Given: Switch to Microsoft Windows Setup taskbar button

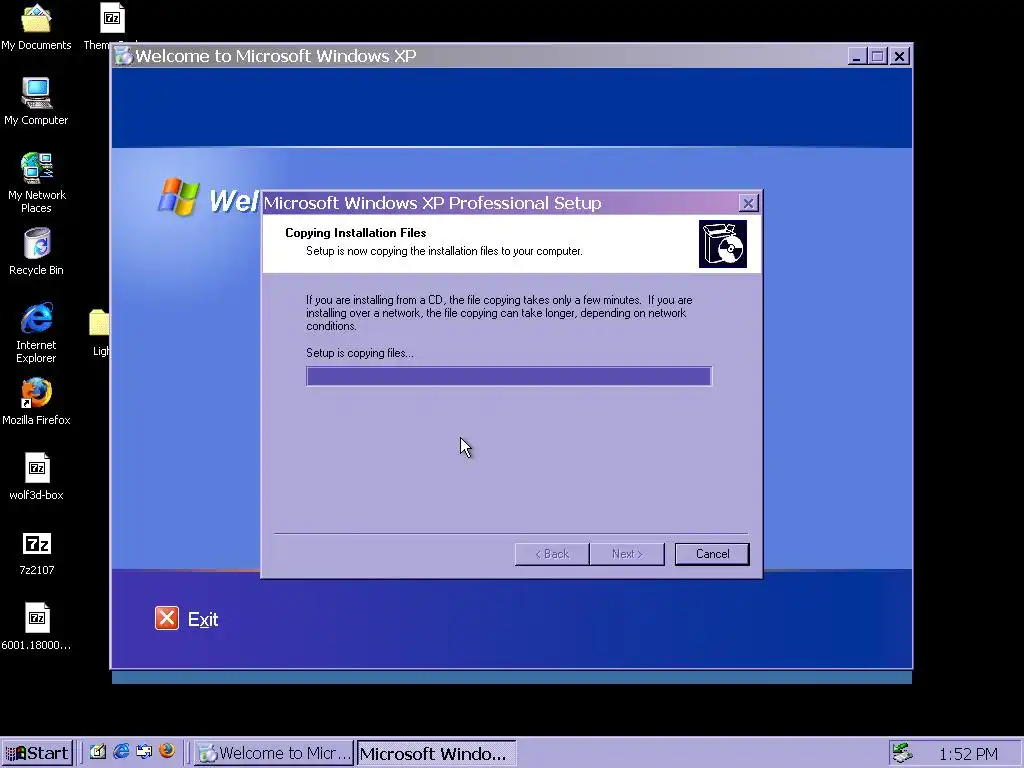Looking at the screenshot, I should click(436, 753).
